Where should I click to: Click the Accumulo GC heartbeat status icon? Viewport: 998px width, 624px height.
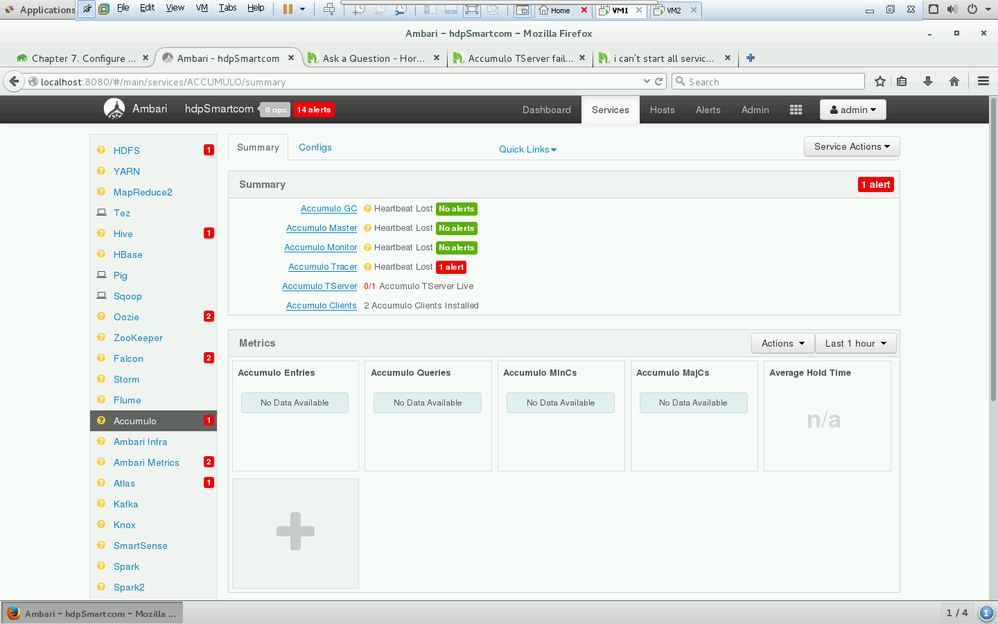click(367, 209)
